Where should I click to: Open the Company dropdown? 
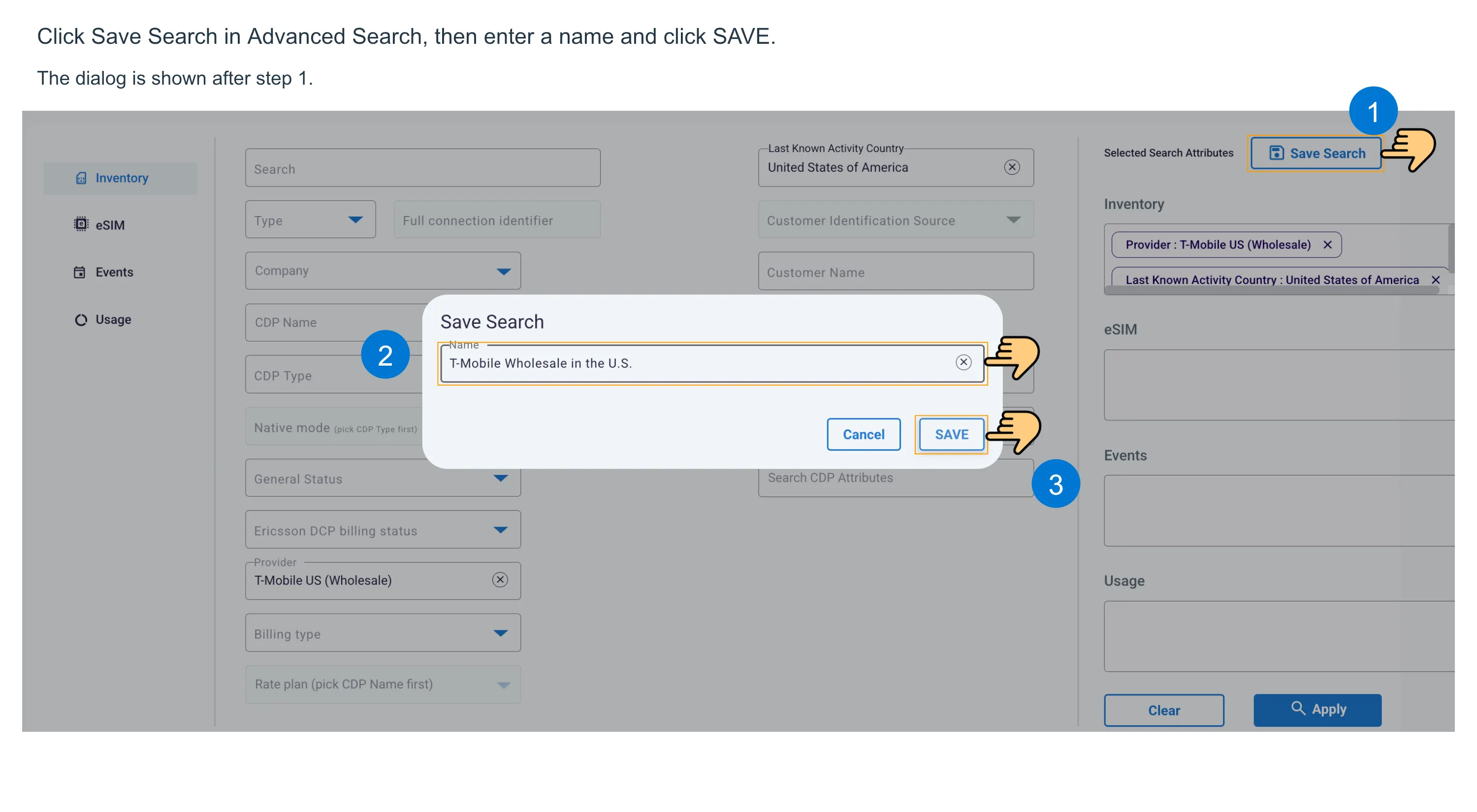point(383,271)
